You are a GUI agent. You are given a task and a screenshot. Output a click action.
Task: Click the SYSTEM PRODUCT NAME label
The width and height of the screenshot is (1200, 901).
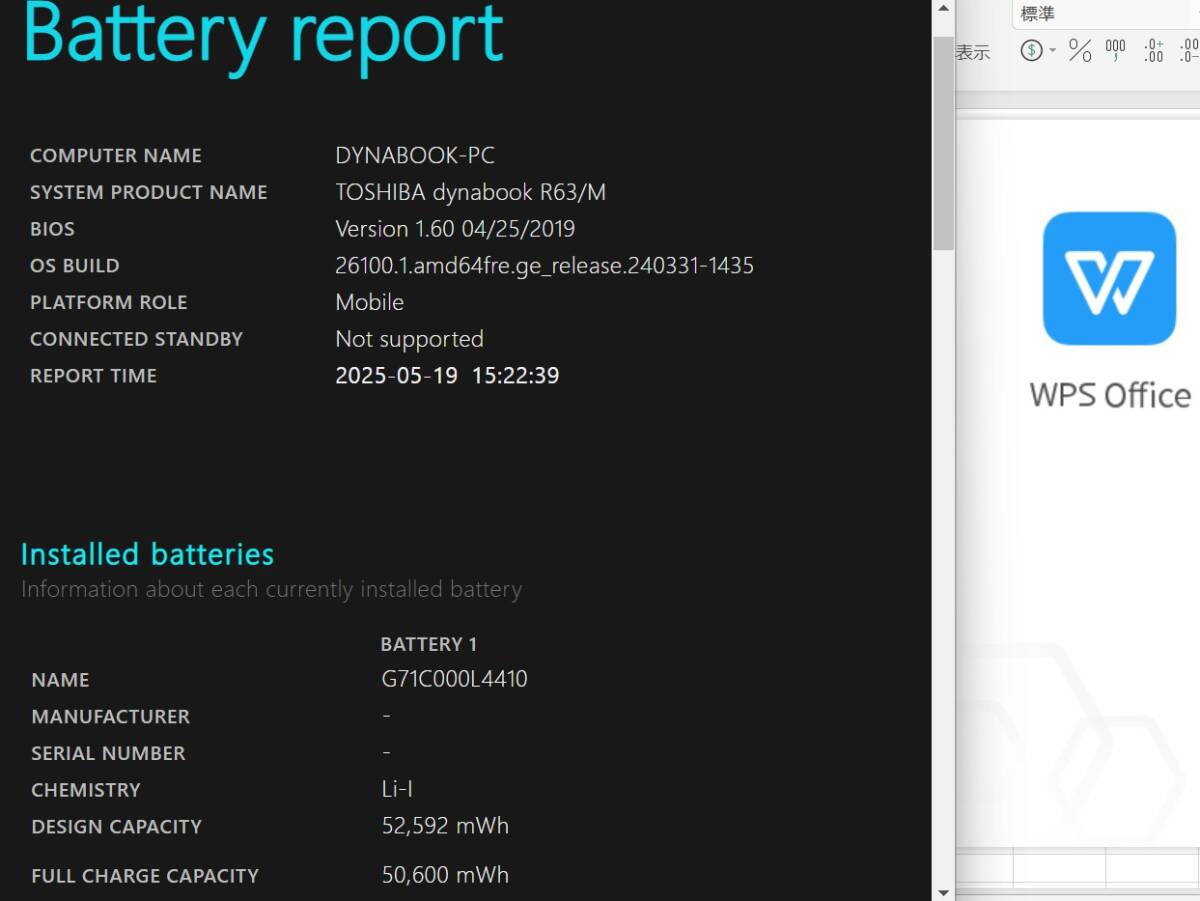pos(149,193)
